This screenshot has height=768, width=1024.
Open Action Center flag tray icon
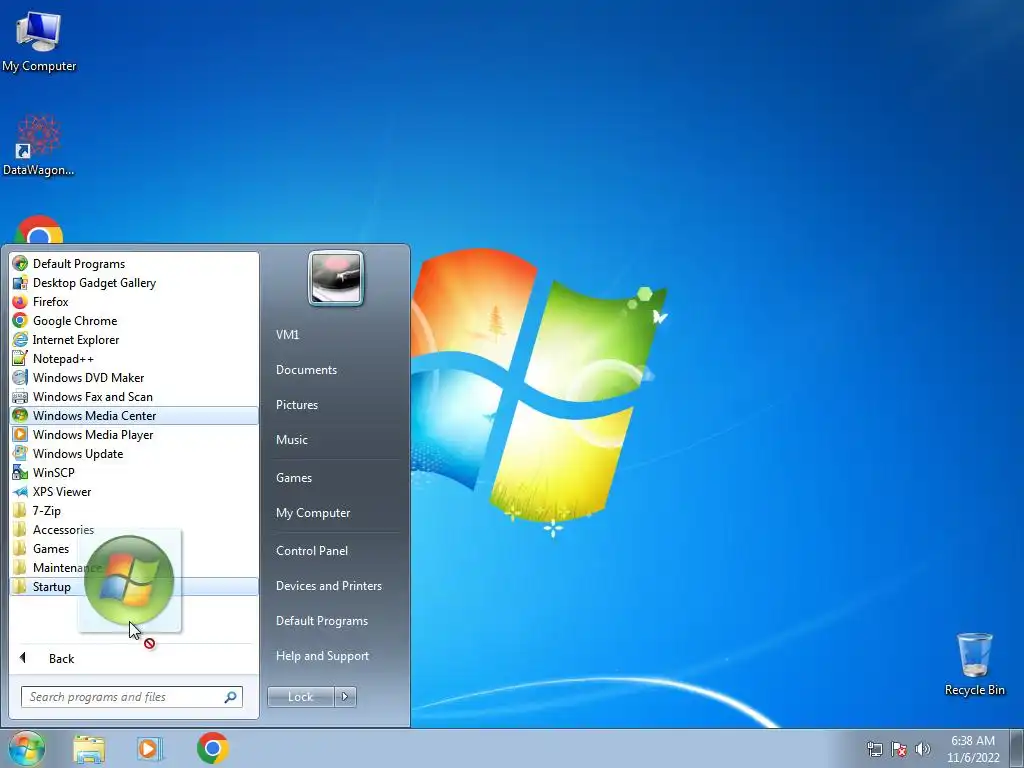(899, 749)
